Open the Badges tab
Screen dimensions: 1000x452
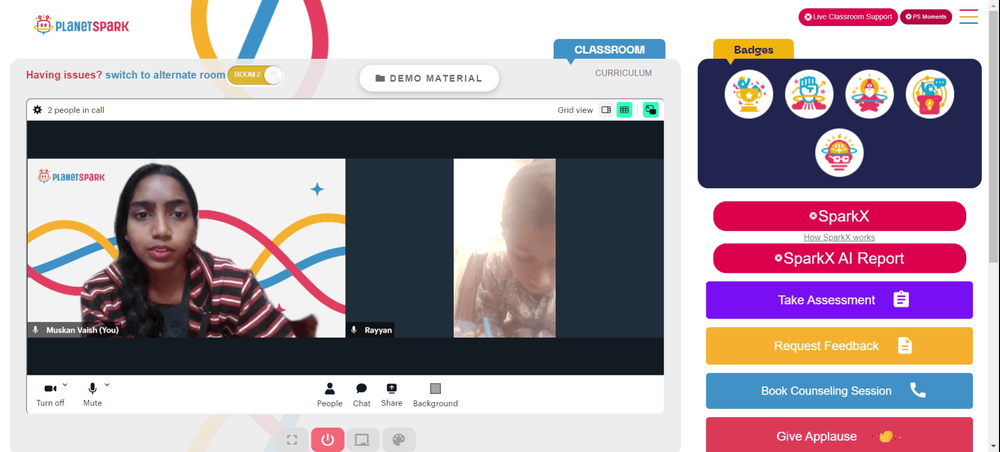pyautogui.click(x=753, y=50)
